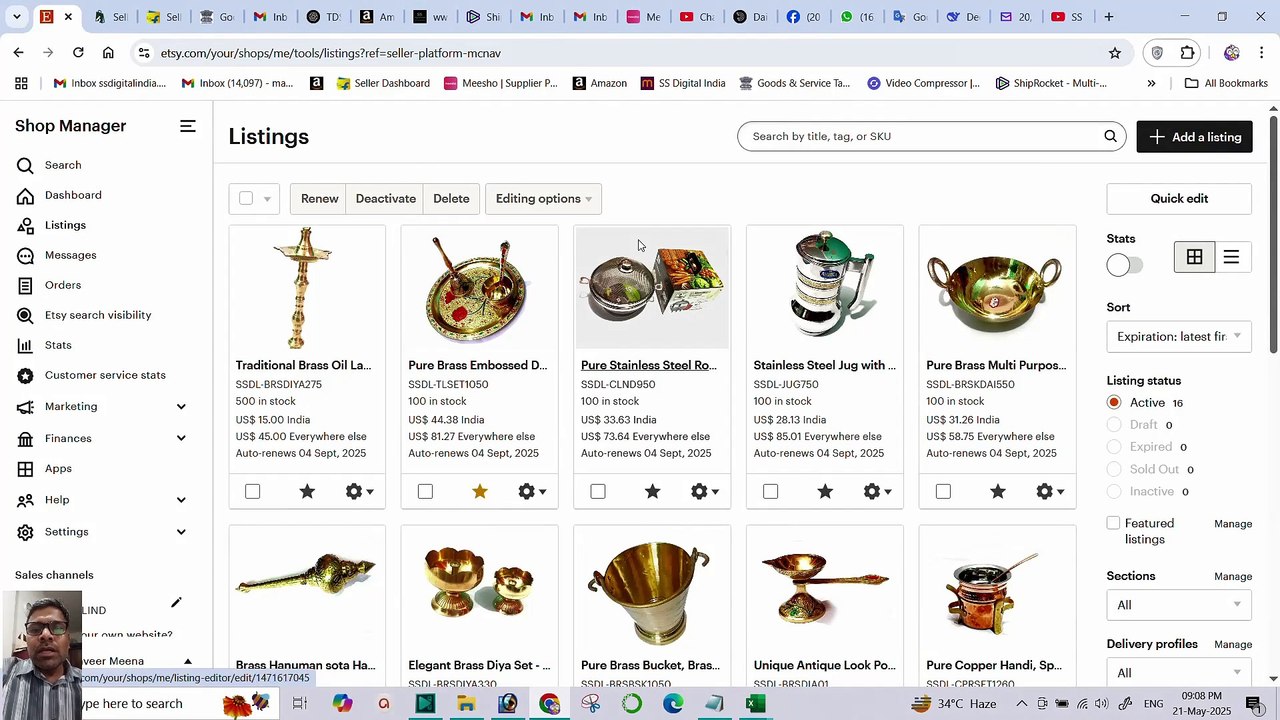The image size is (1280, 720).
Task: Click the Quick edit button
Action: click(x=1179, y=198)
